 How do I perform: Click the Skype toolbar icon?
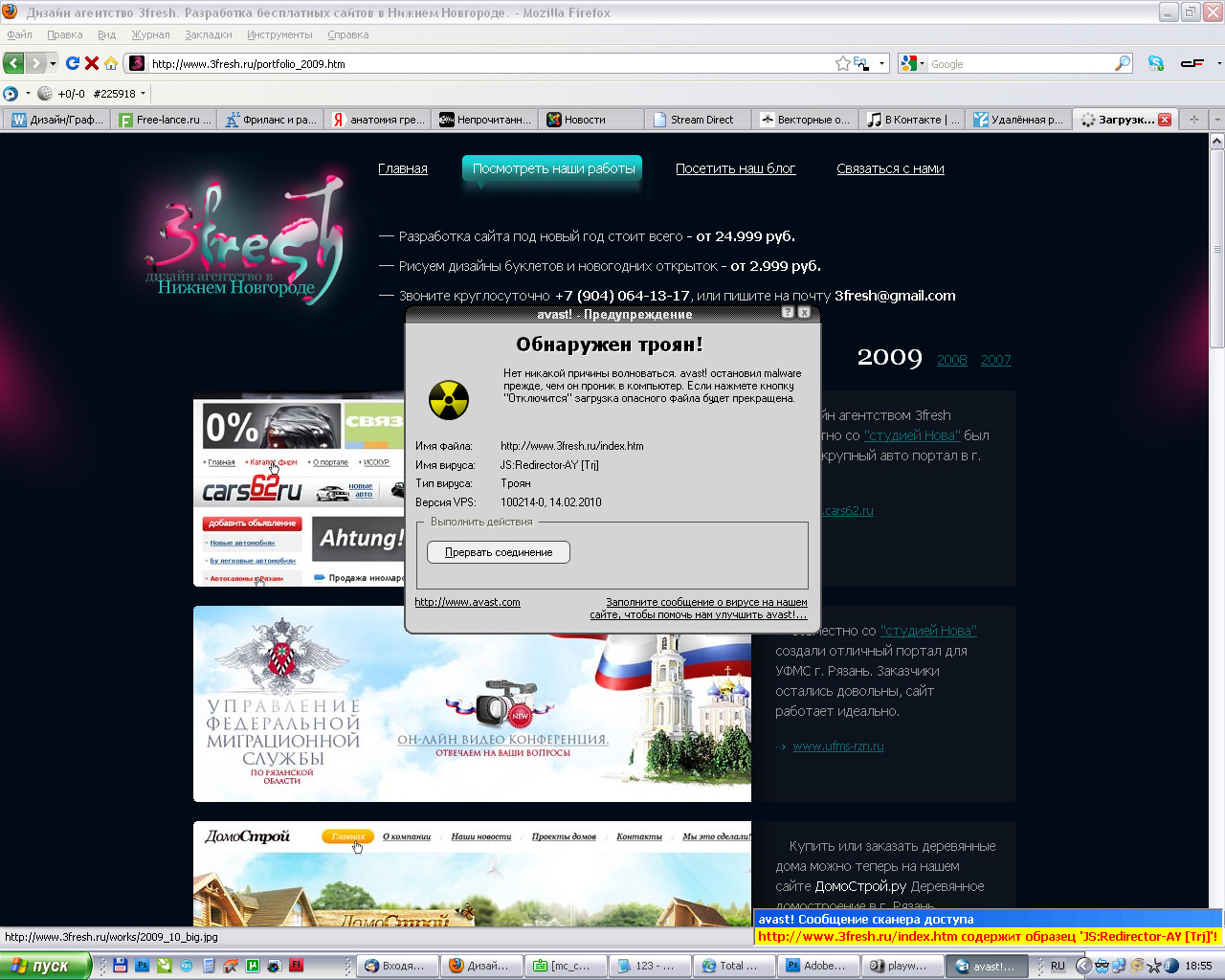tap(1156, 63)
